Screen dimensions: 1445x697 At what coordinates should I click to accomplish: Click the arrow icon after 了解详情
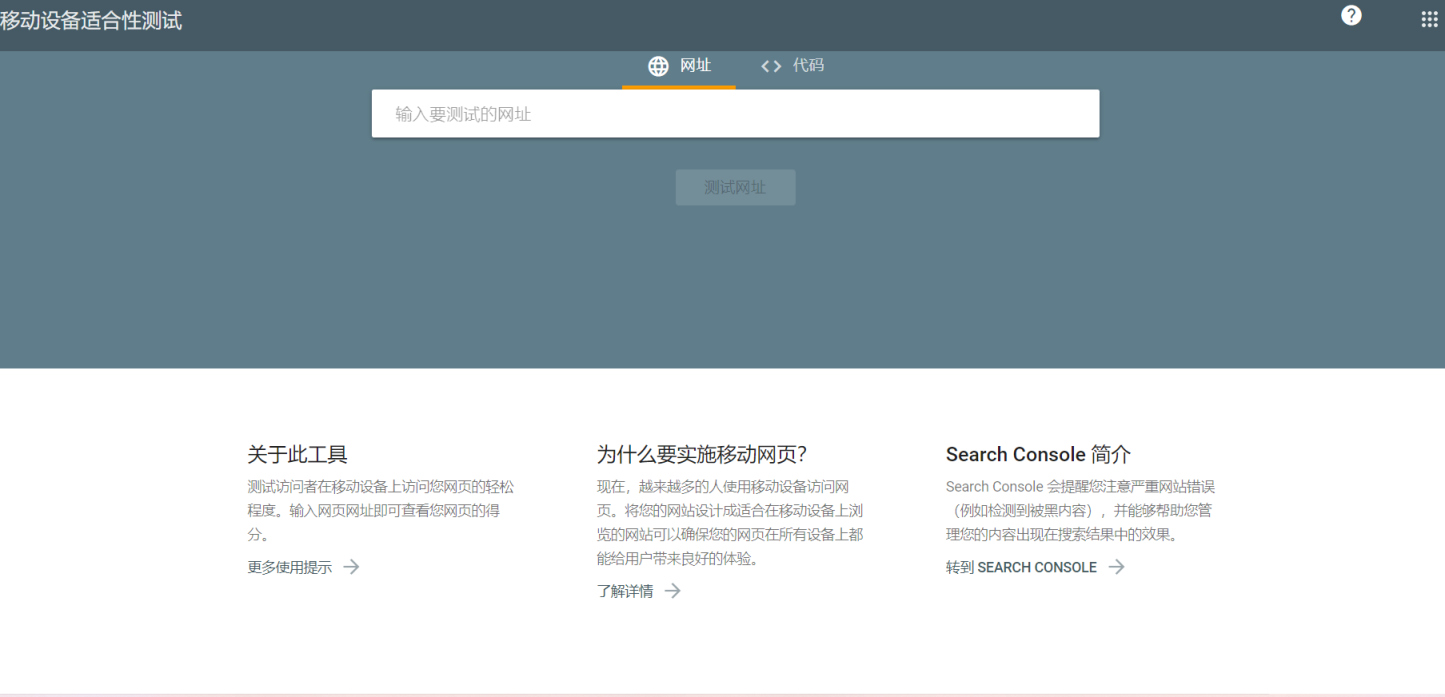click(672, 591)
